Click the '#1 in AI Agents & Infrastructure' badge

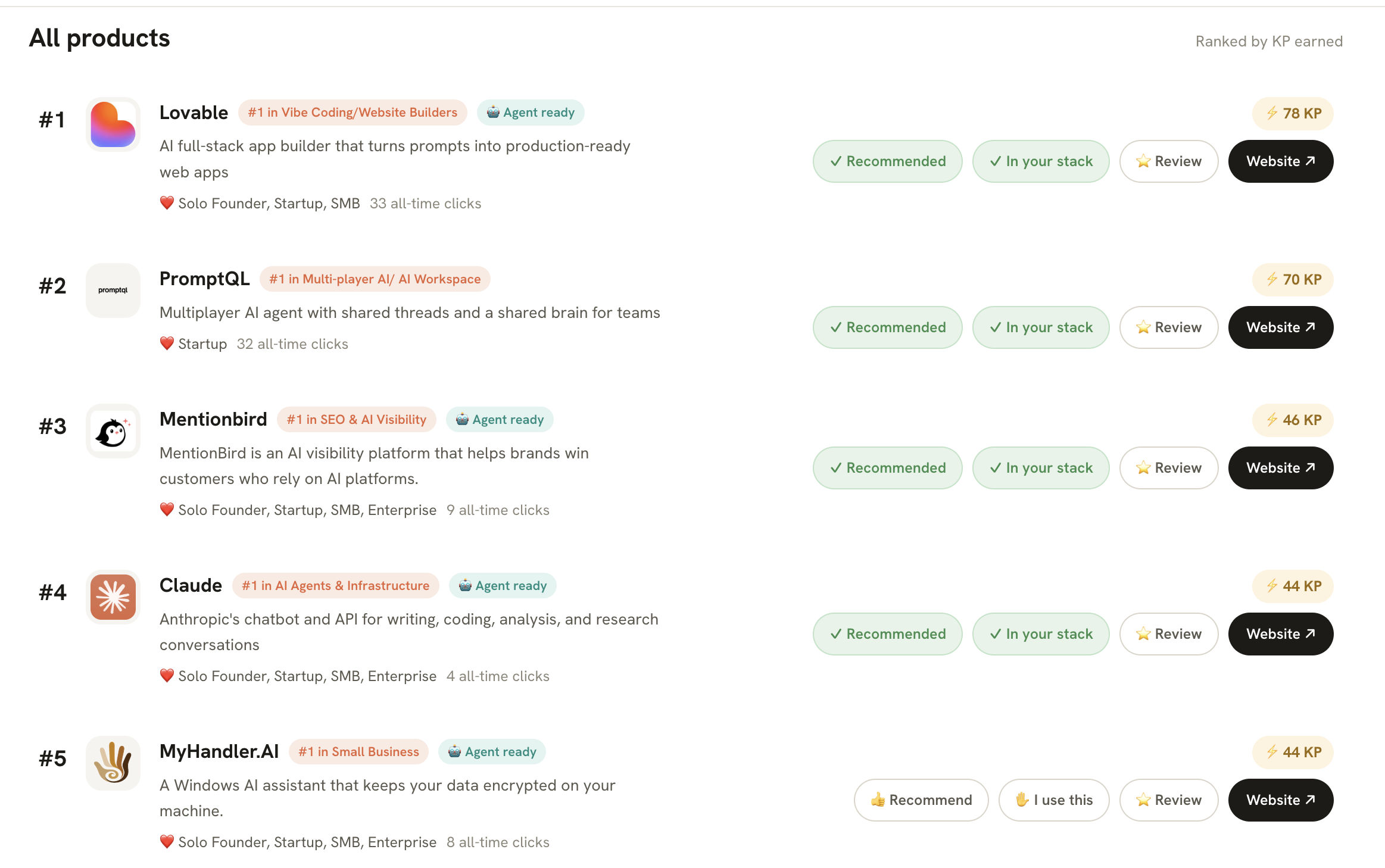click(335, 586)
